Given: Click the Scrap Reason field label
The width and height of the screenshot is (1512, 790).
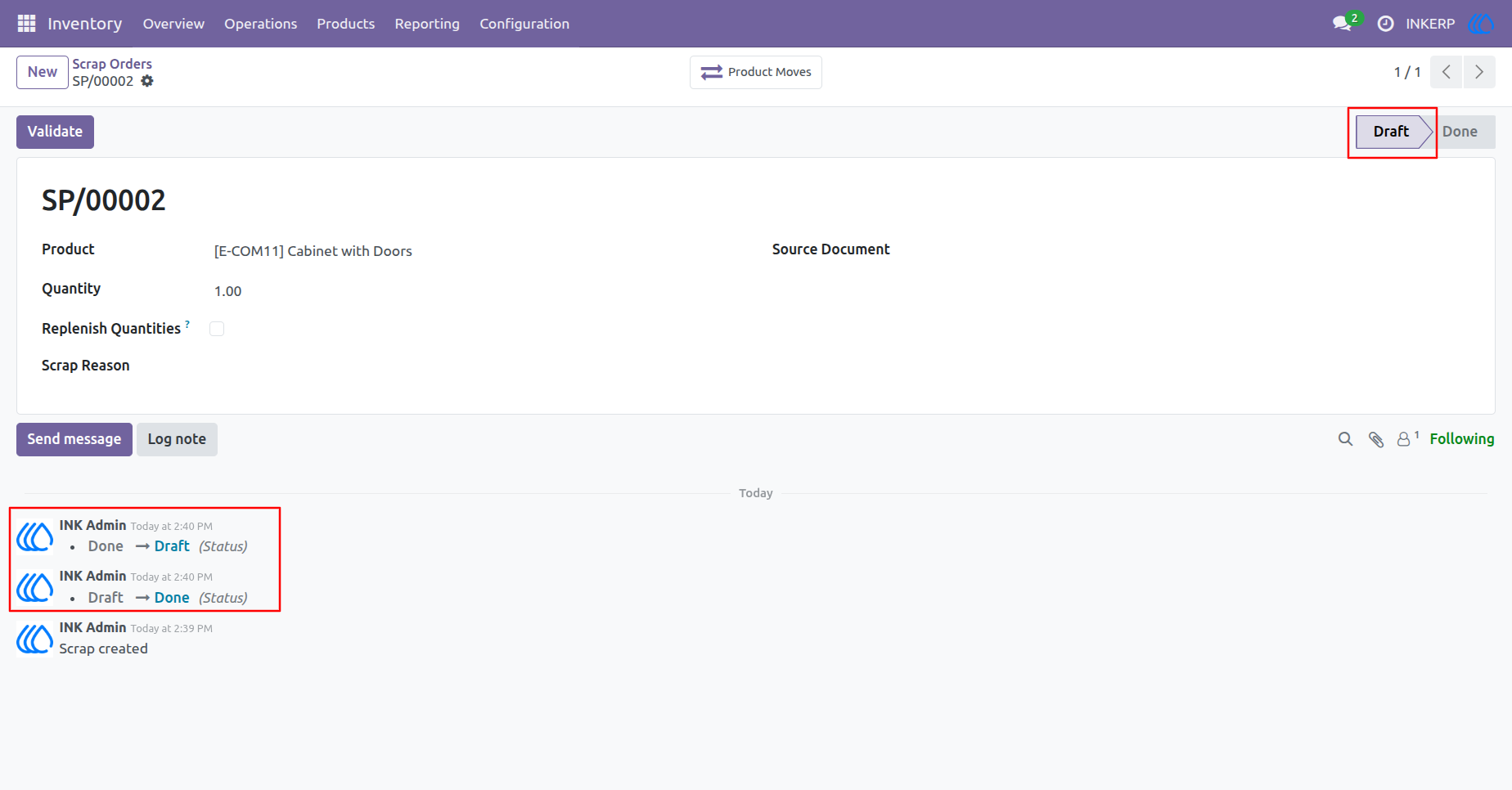Looking at the screenshot, I should pyautogui.click(x=86, y=366).
